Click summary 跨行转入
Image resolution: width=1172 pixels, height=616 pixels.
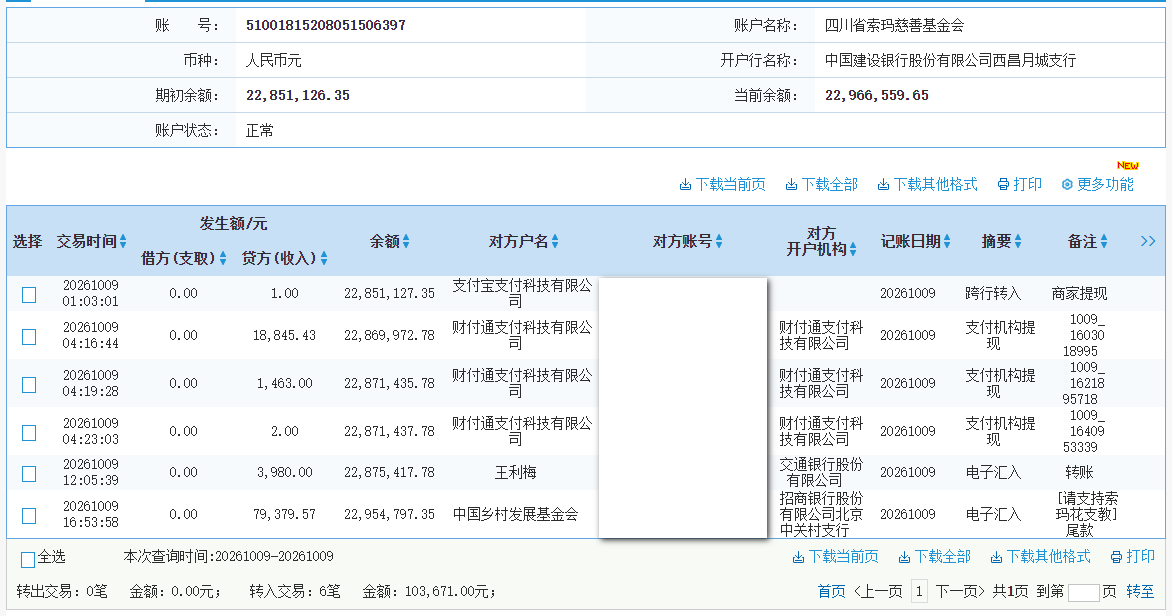tap(993, 294)
